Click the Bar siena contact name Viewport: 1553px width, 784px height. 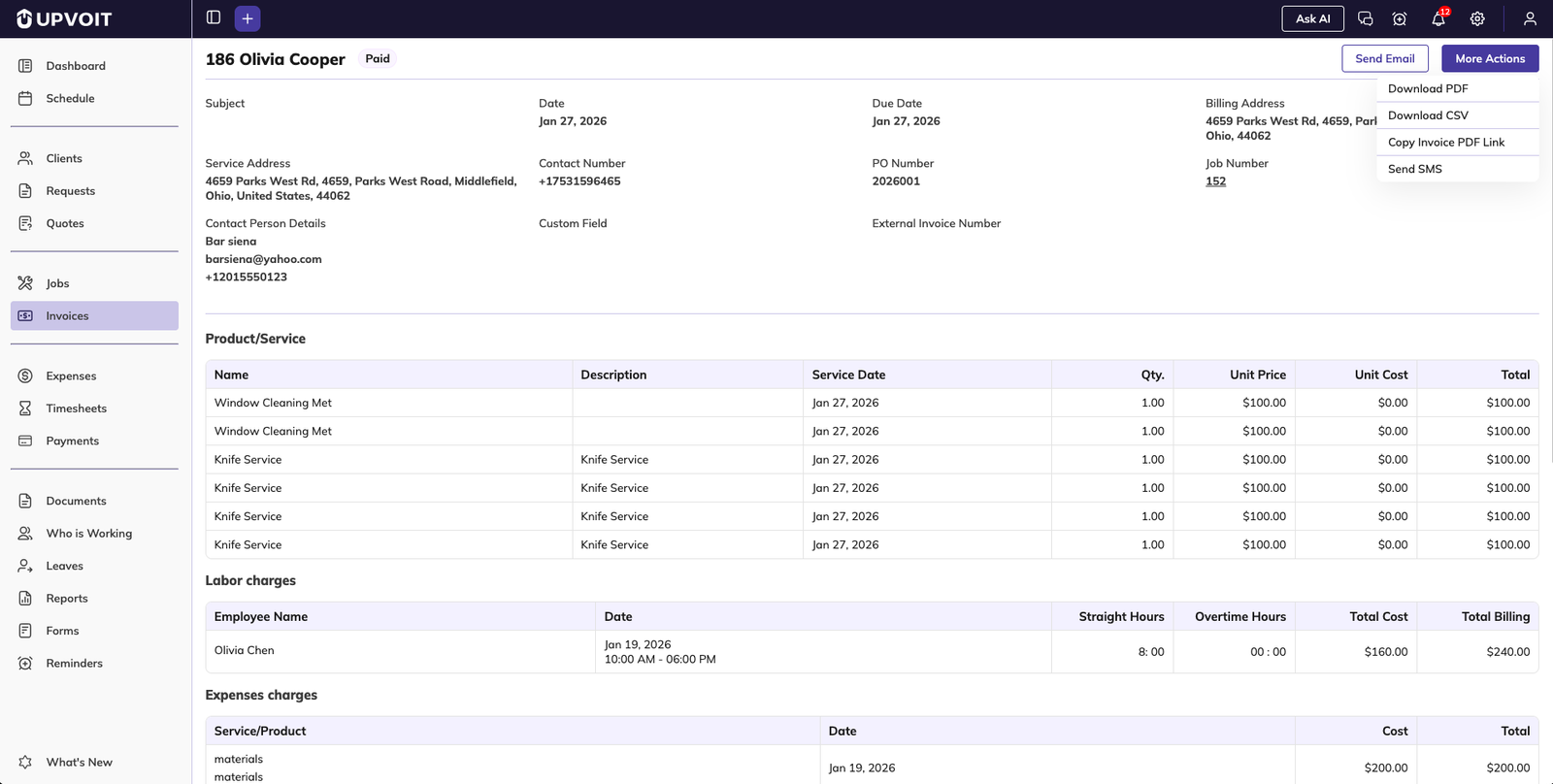click(231, 242)
